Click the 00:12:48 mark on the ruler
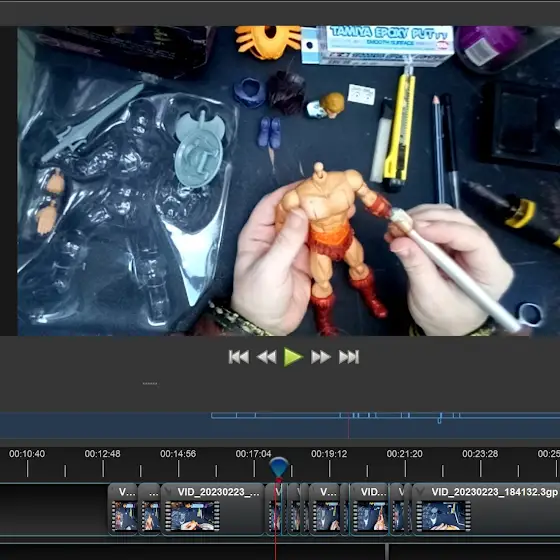The height and width of the screenshot is (560, 560). (x=102, y=454)
